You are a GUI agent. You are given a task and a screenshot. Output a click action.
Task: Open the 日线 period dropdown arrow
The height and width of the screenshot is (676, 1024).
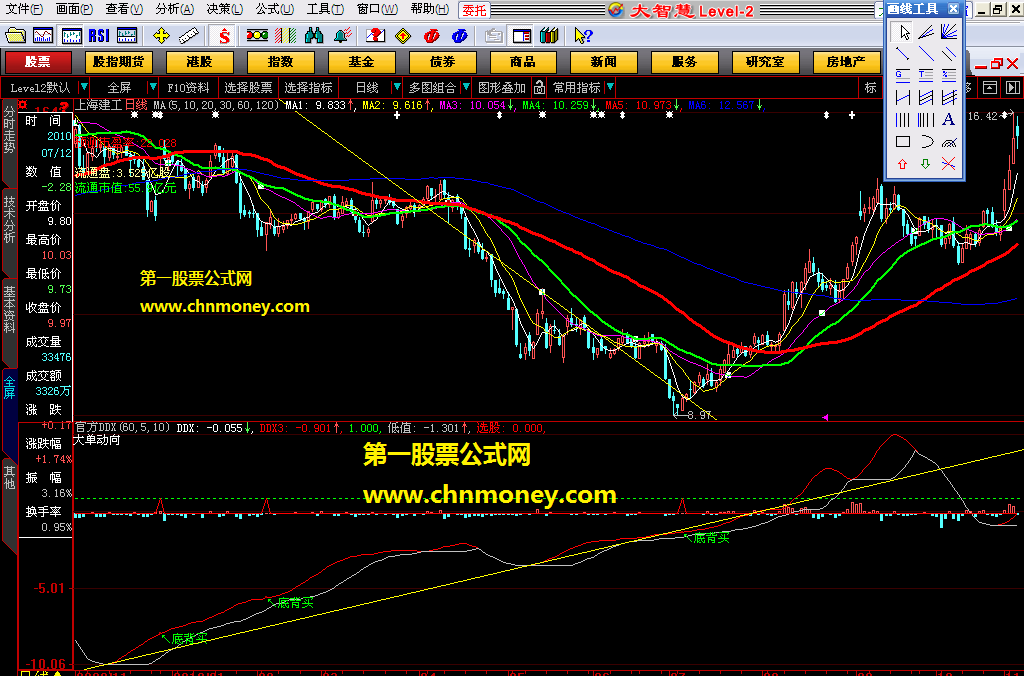tap(396, 87)
